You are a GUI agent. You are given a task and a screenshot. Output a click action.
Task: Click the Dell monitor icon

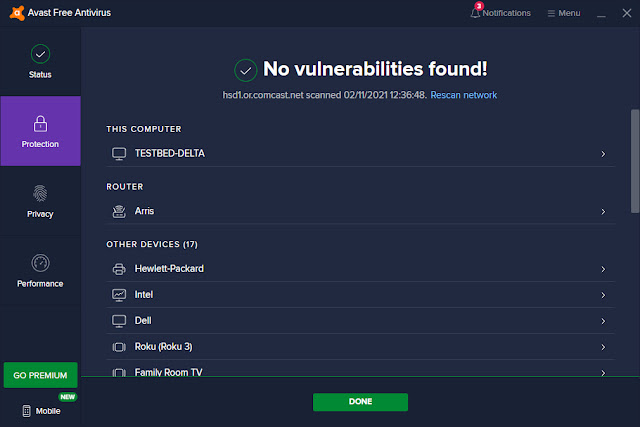[x=119, y=321]
